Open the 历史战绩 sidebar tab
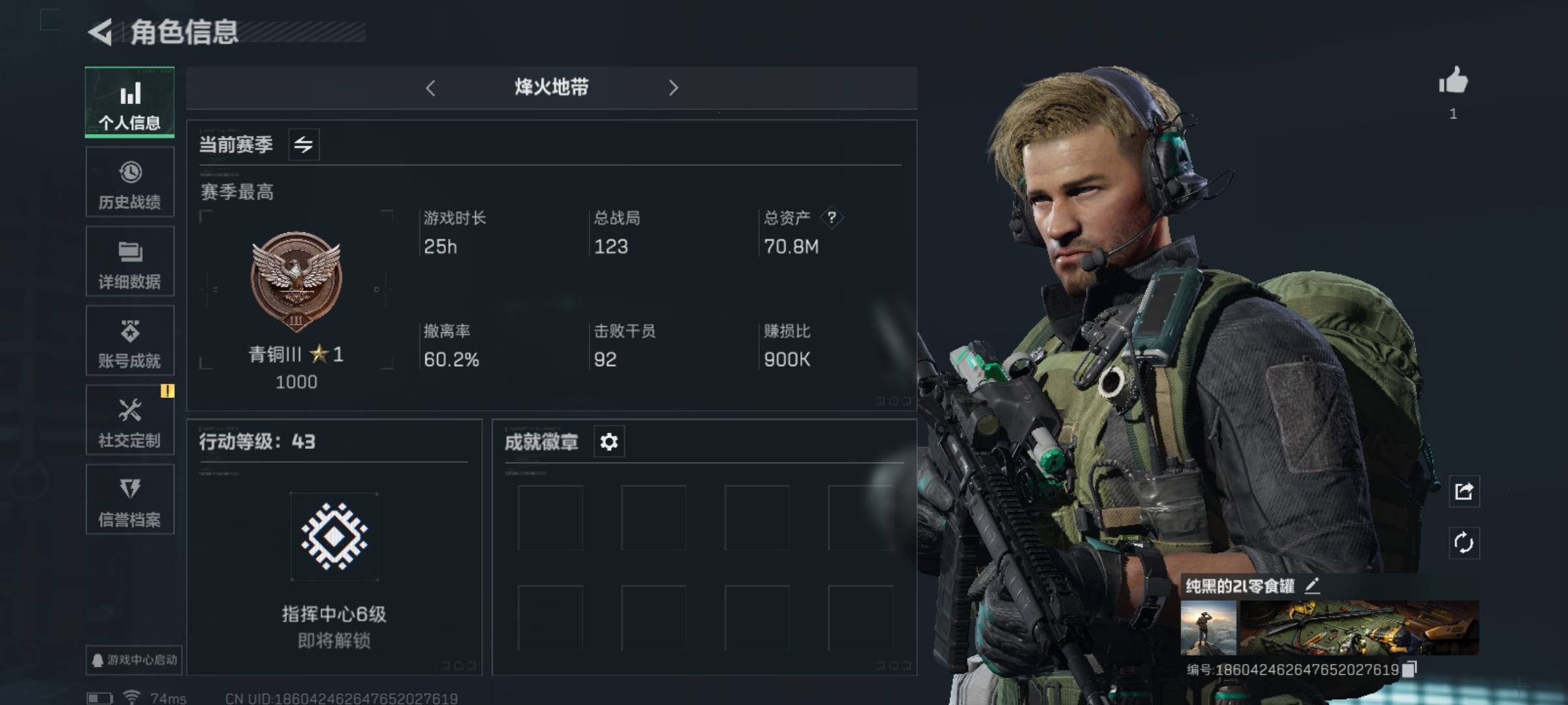Image resolution: width=1568 pixels, height=705 pixels. pos(130,182)
